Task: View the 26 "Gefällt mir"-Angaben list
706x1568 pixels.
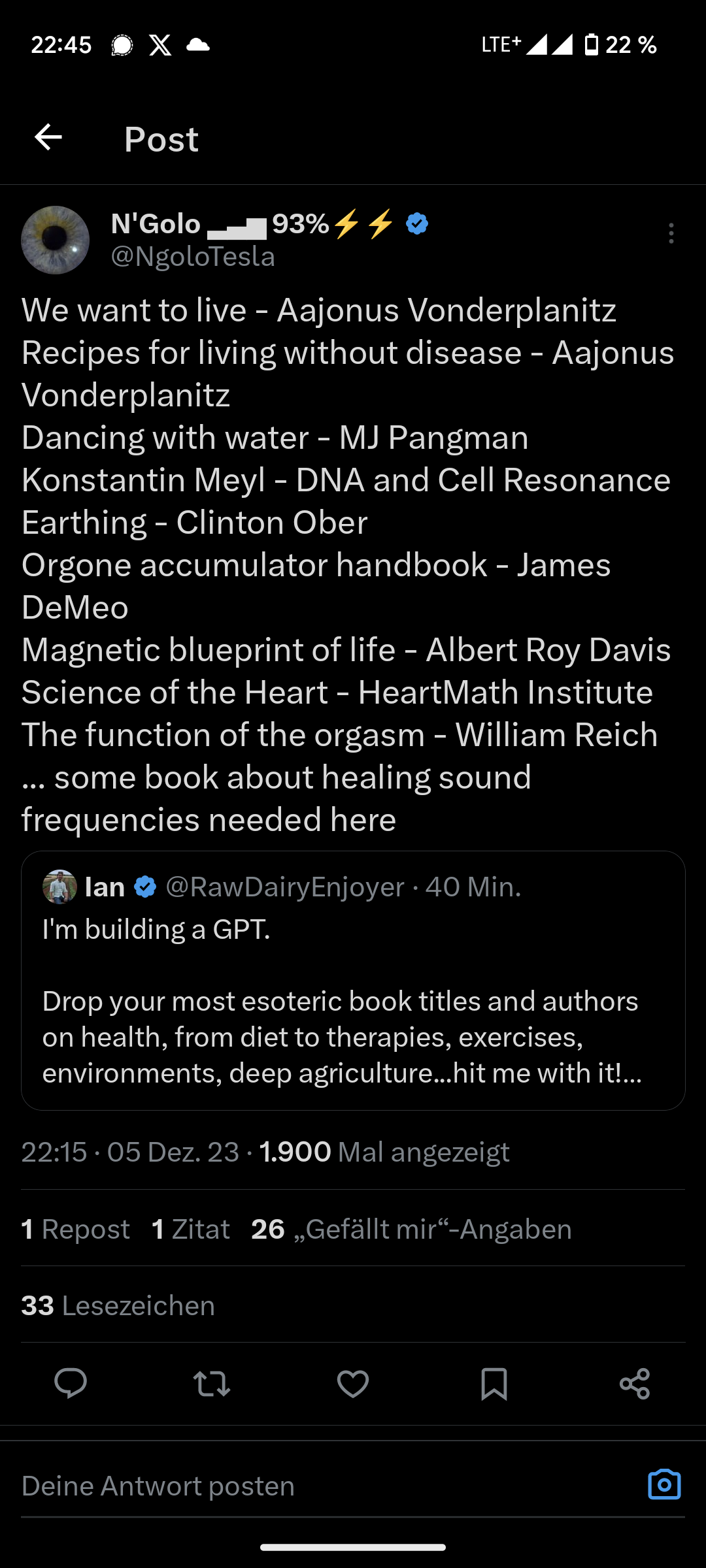Action: click(411, 1229)
